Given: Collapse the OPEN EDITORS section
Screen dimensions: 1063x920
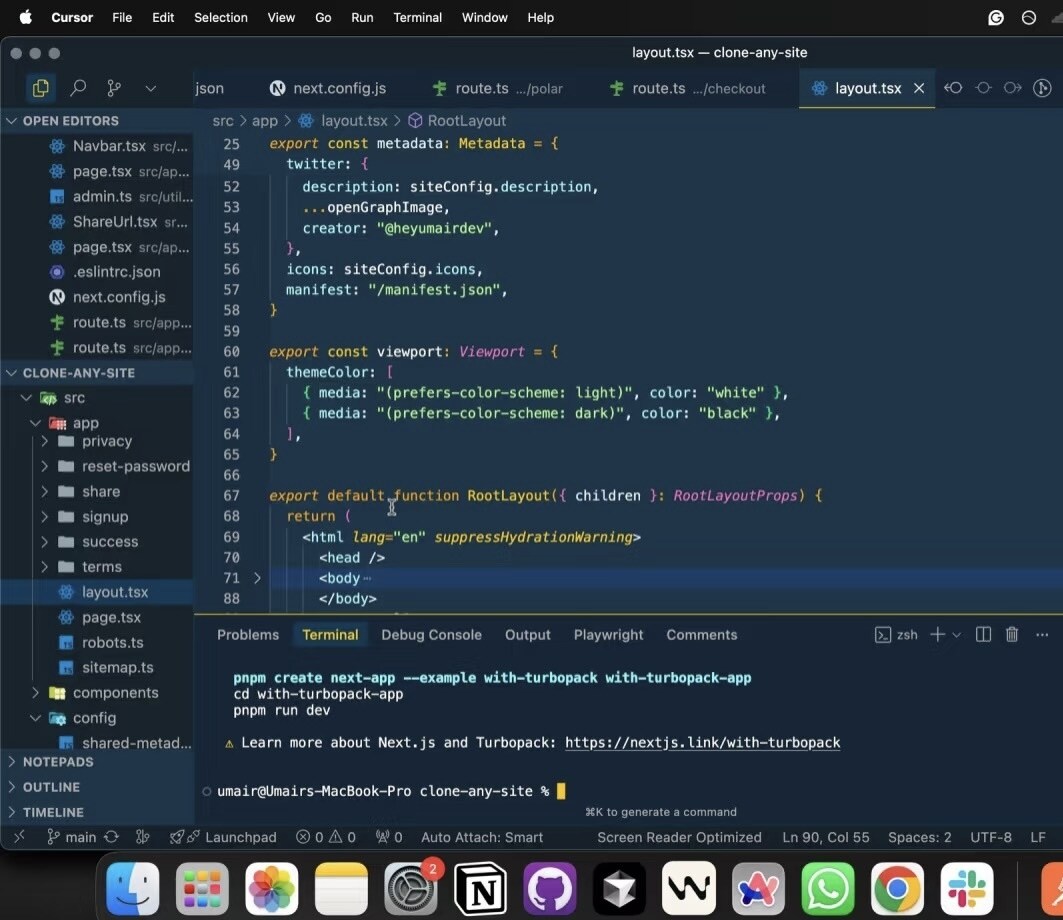Looking at the screenshot, I should (70, 121).
